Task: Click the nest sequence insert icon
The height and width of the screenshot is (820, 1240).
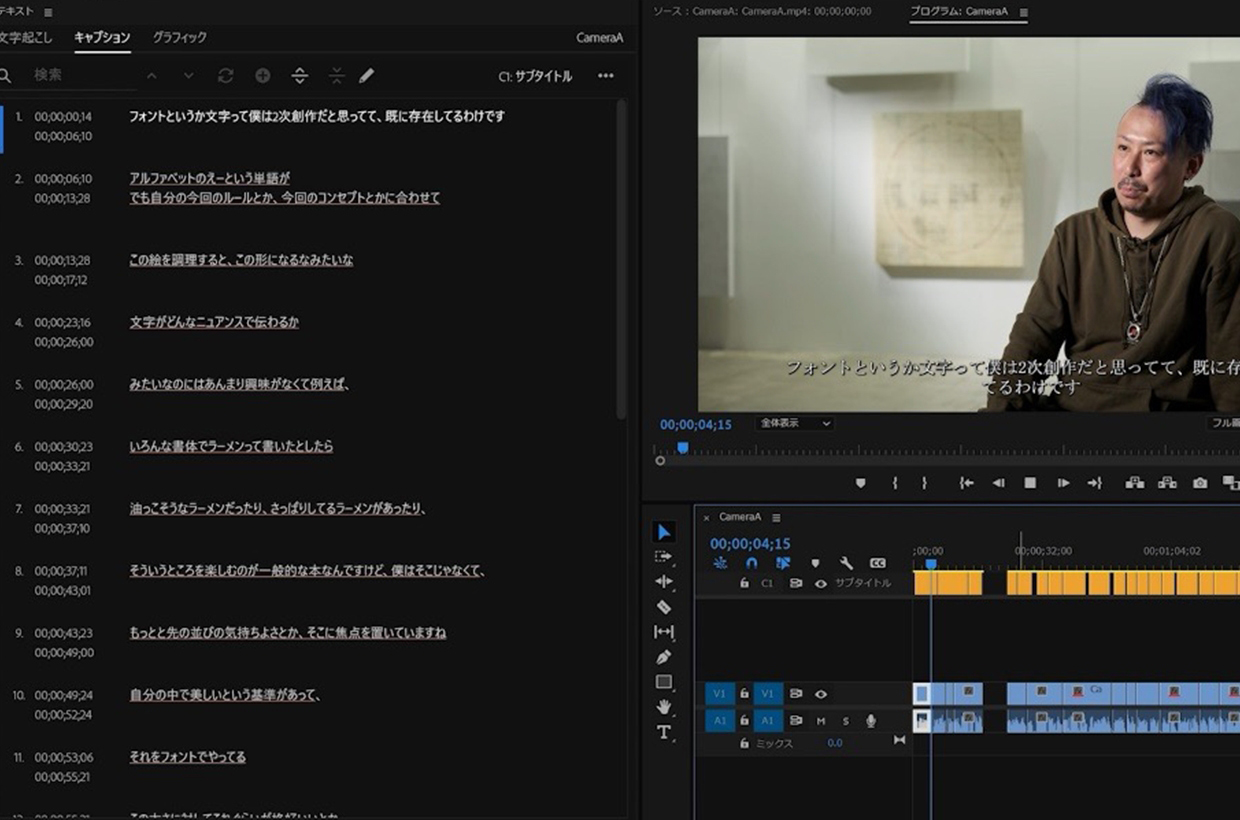Action: point(720,563)
